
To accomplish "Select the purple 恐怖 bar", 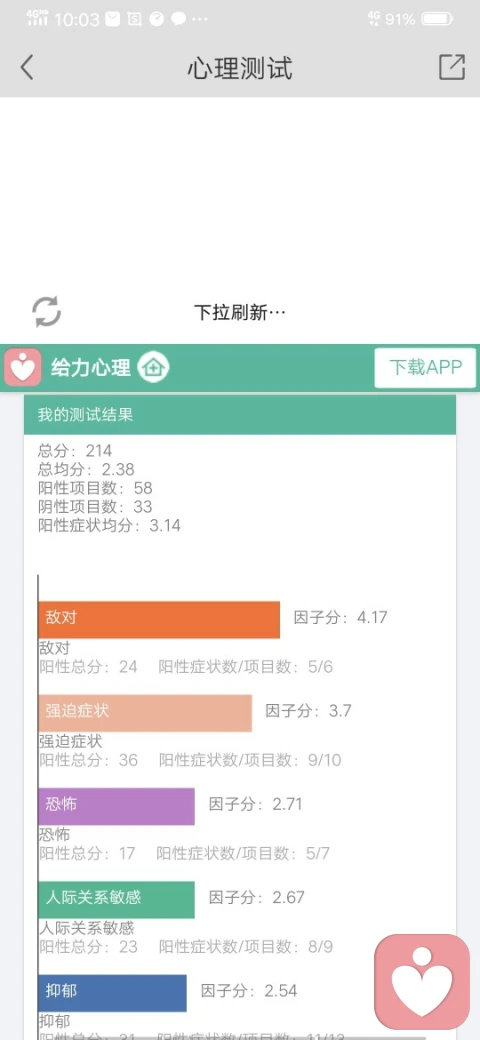I will coord(117,807).
